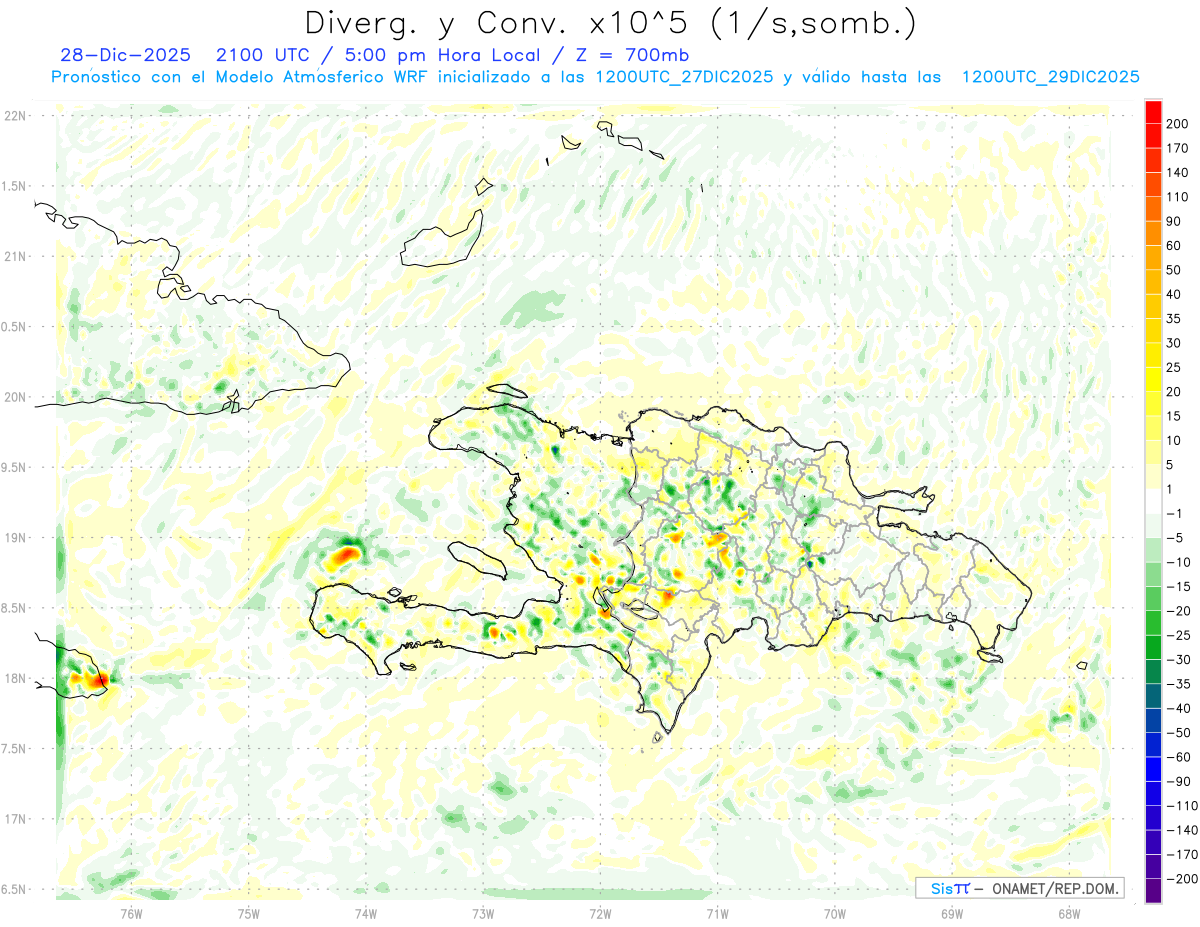Click the "9.5N" latitude label
The width and height of the screenshot is (1200, 927).
pyautogui.click(x=15, y=467)
